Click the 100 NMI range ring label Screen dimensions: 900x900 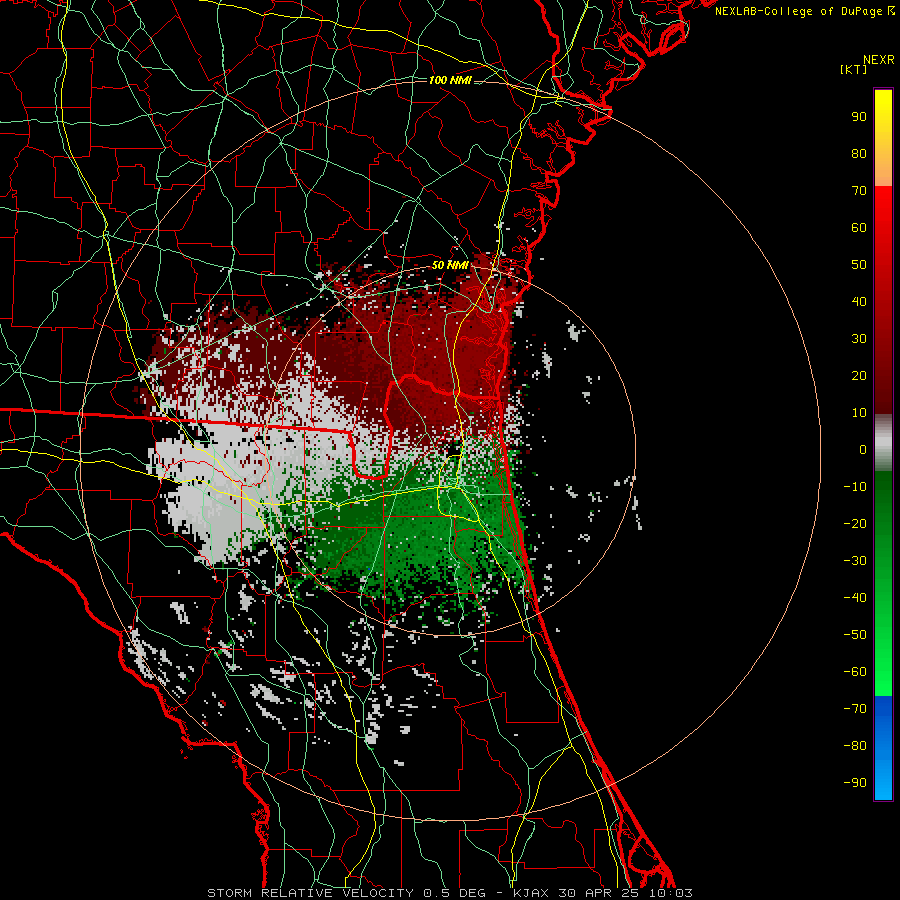[450, 80]
